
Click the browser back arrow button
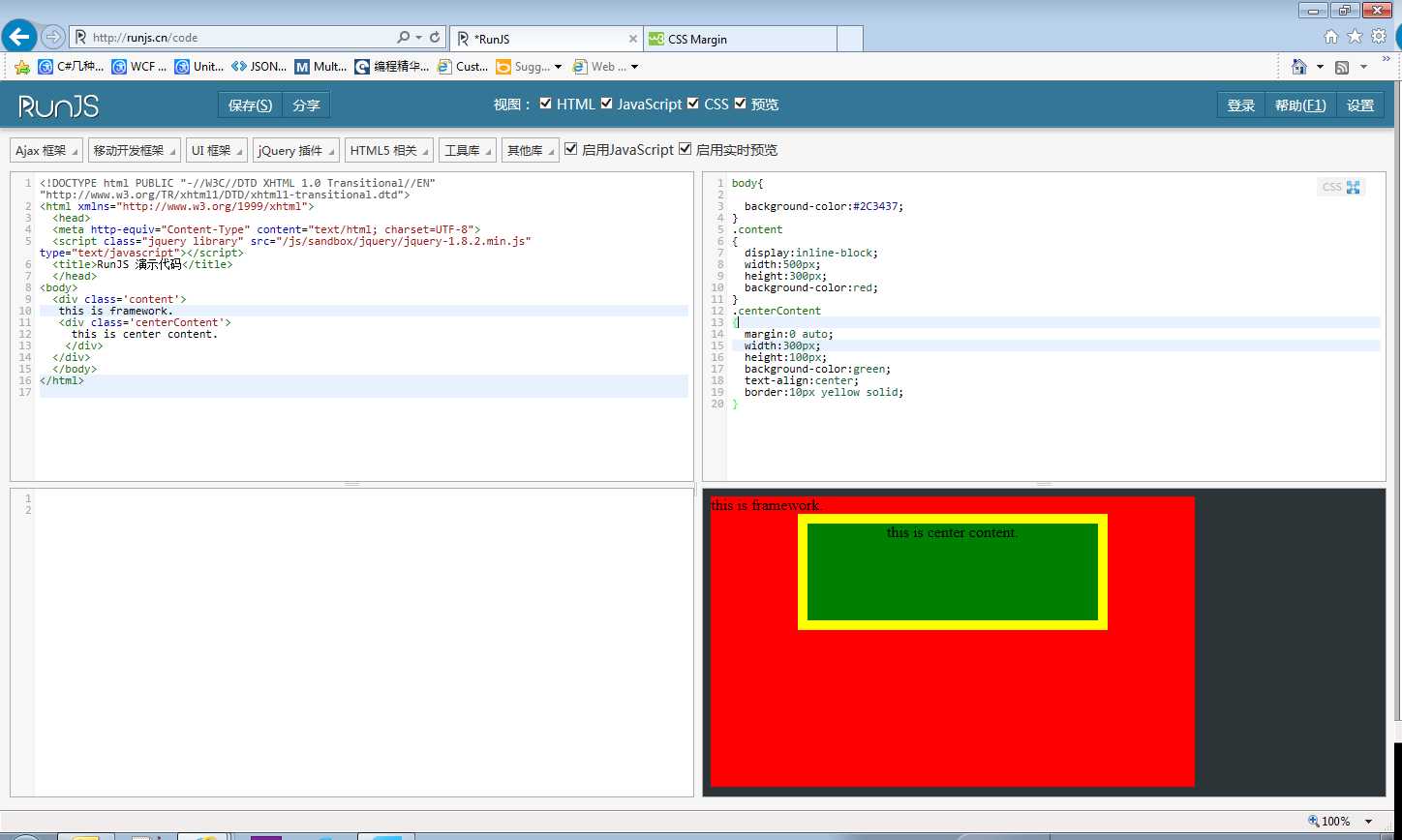click(19, 37)
